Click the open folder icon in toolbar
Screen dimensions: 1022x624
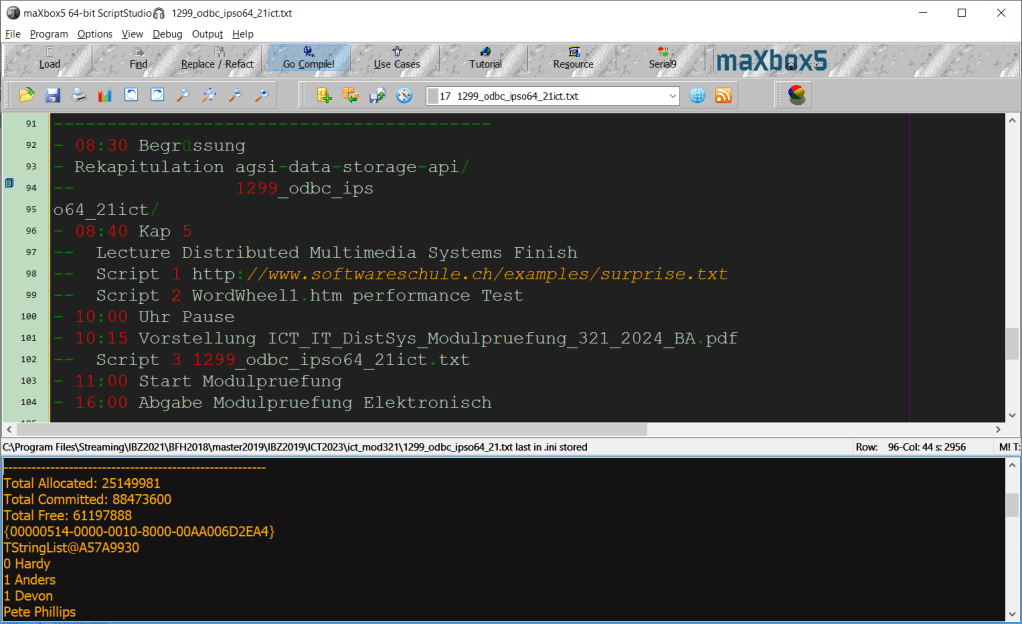[x=27, y=96]
